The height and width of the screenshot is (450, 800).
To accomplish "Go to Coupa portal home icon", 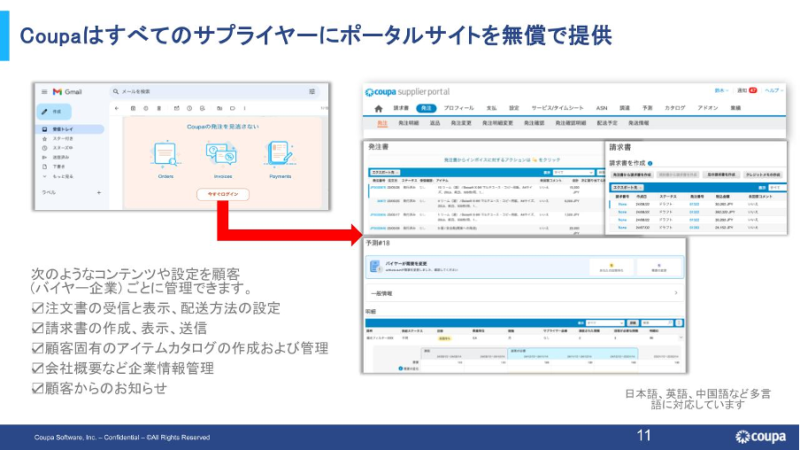I will pos(379,109).
